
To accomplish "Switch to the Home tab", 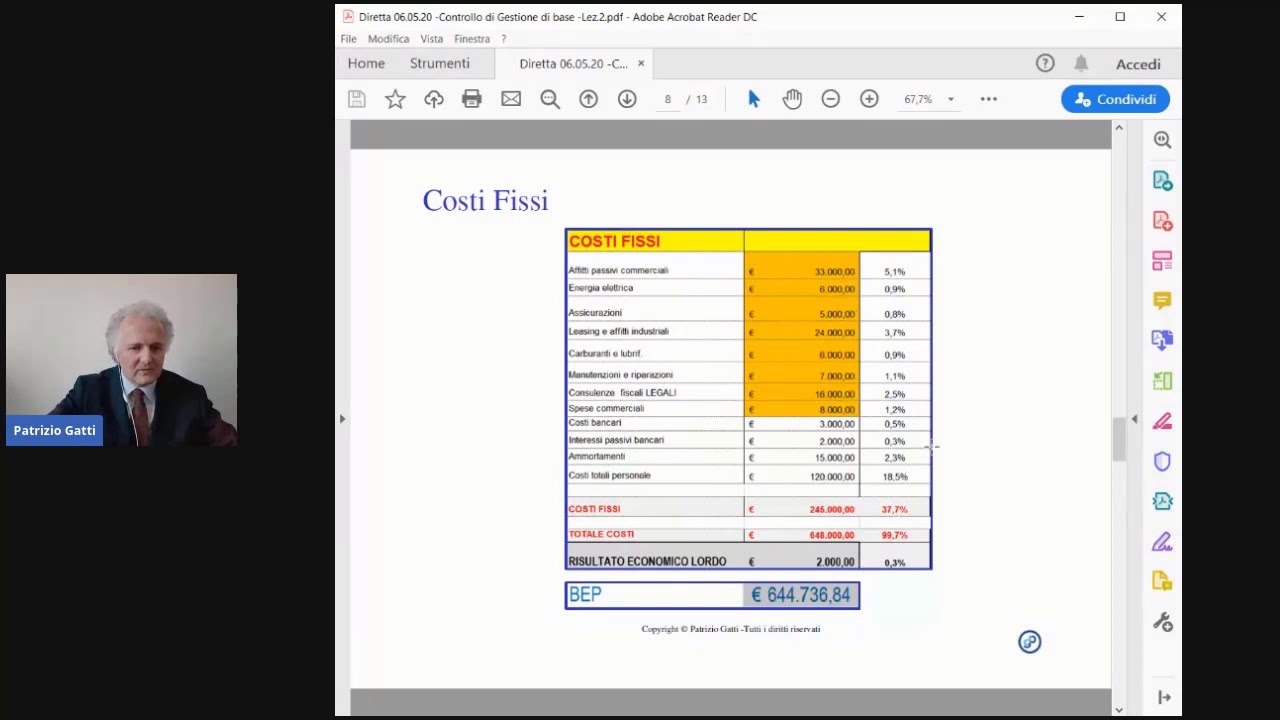I will (x=366, y=63).
